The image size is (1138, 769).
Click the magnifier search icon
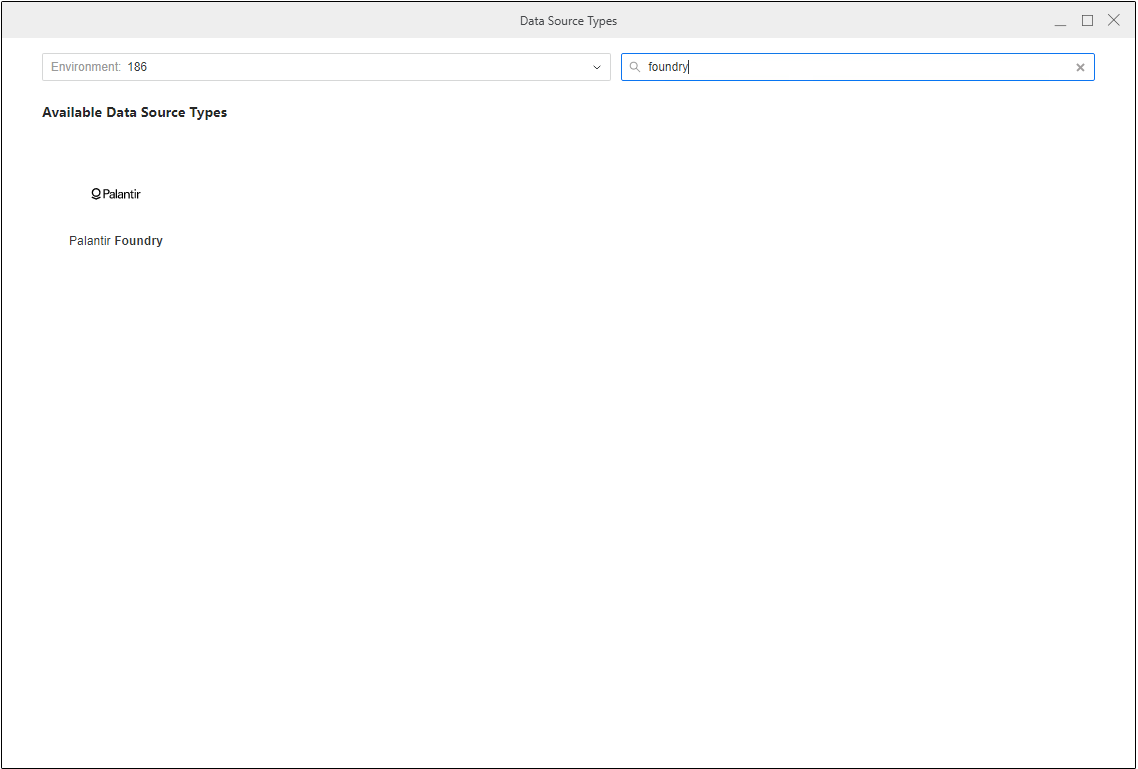point(634,67)
